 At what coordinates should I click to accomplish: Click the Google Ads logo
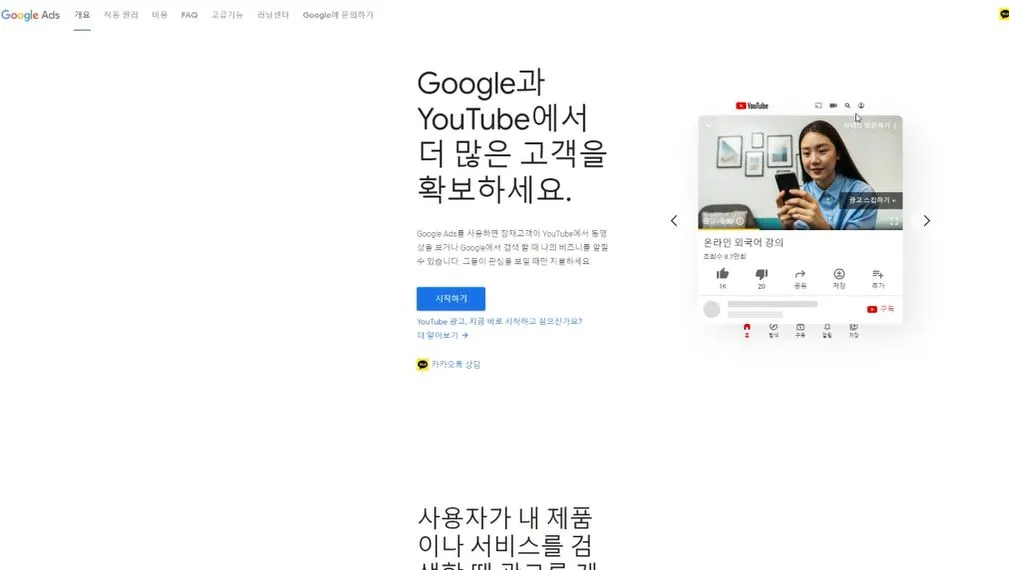30,15
